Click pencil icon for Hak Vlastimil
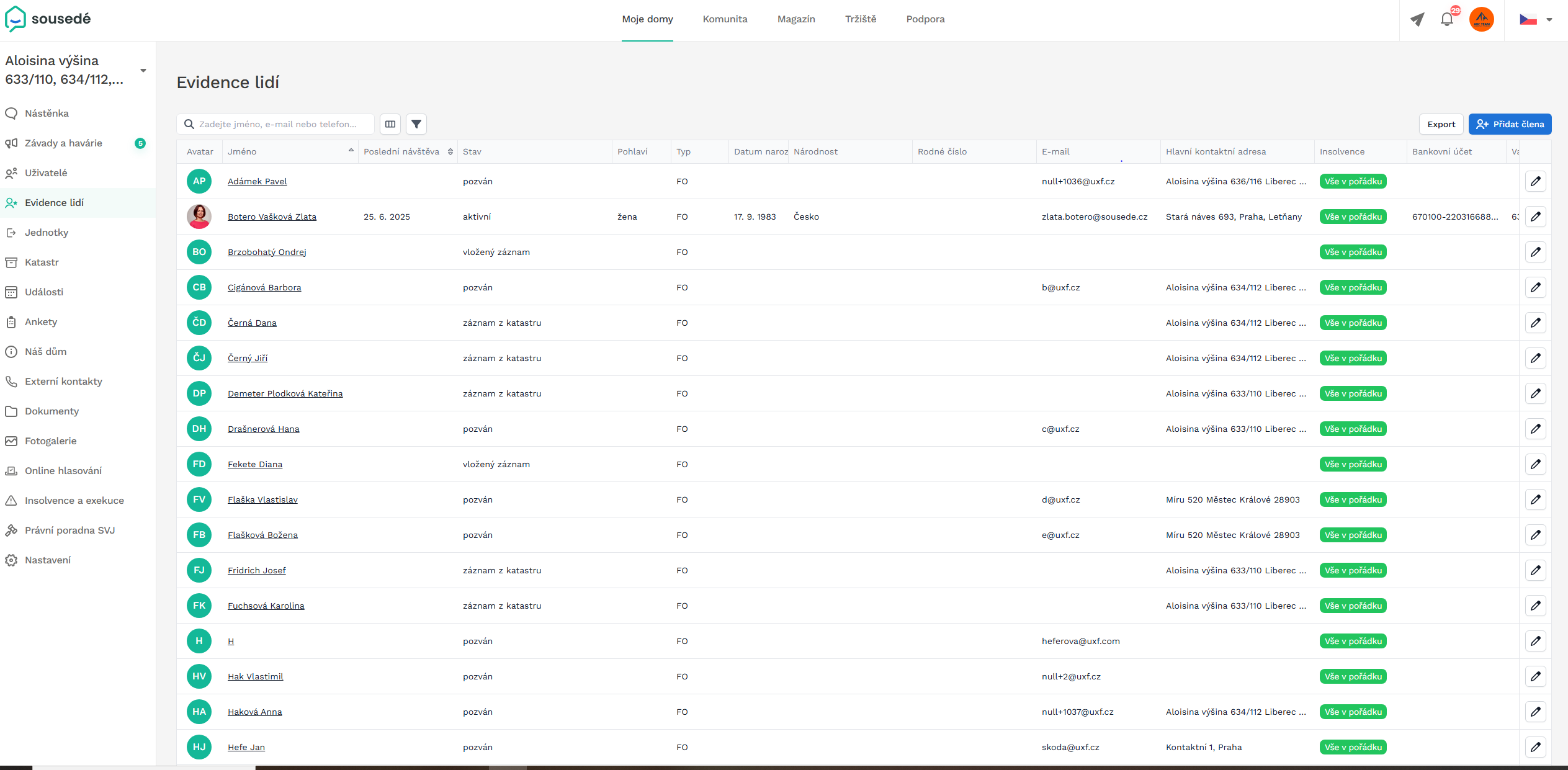Screen dimensions: 1568x770 click(x=1535, y=676)
